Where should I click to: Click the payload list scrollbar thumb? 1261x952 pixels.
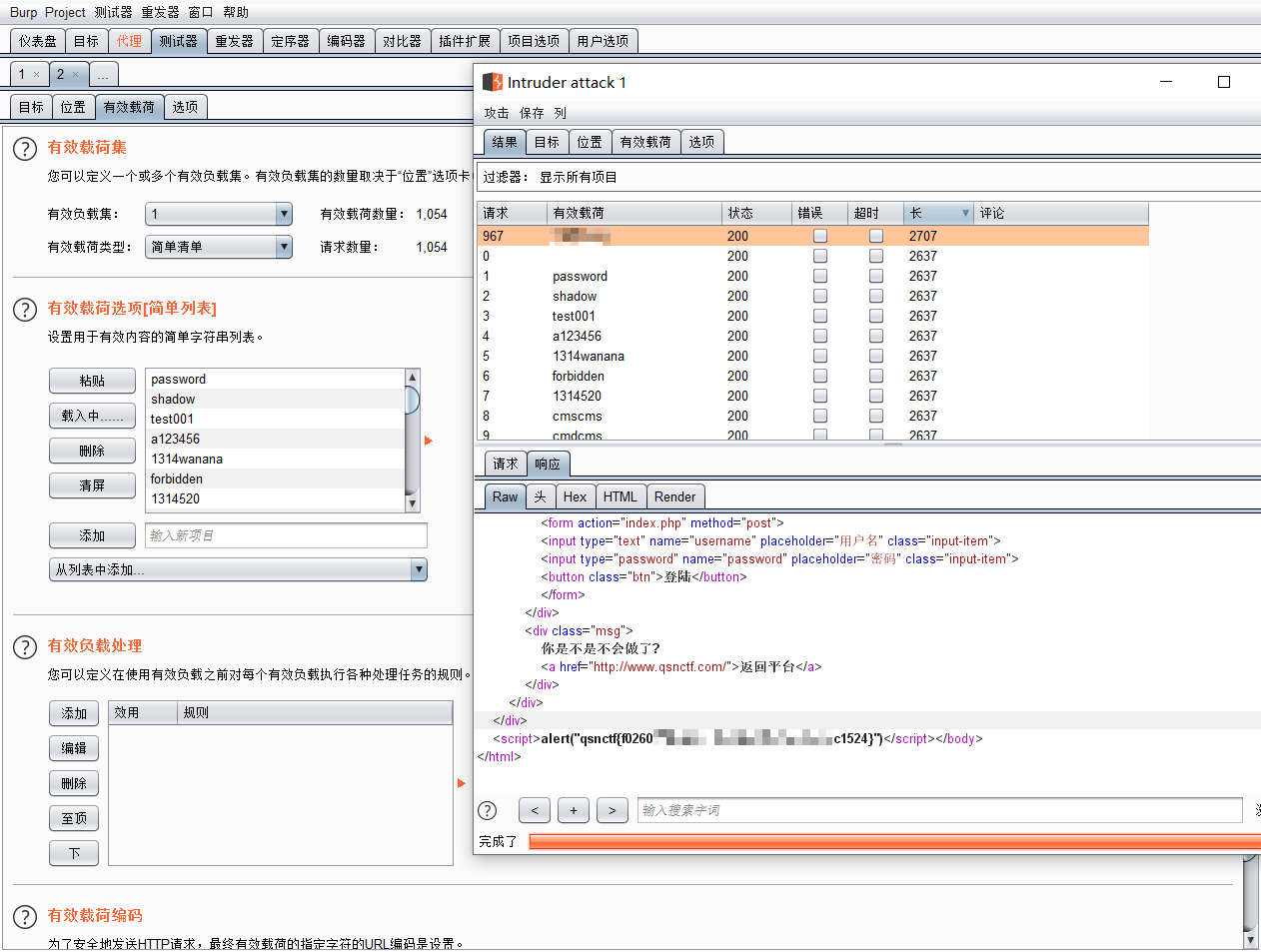tap(412, 400)
